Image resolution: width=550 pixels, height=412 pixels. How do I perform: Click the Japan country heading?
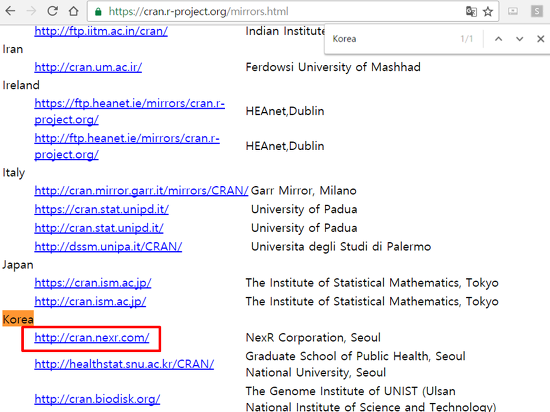tap(18, 265)
